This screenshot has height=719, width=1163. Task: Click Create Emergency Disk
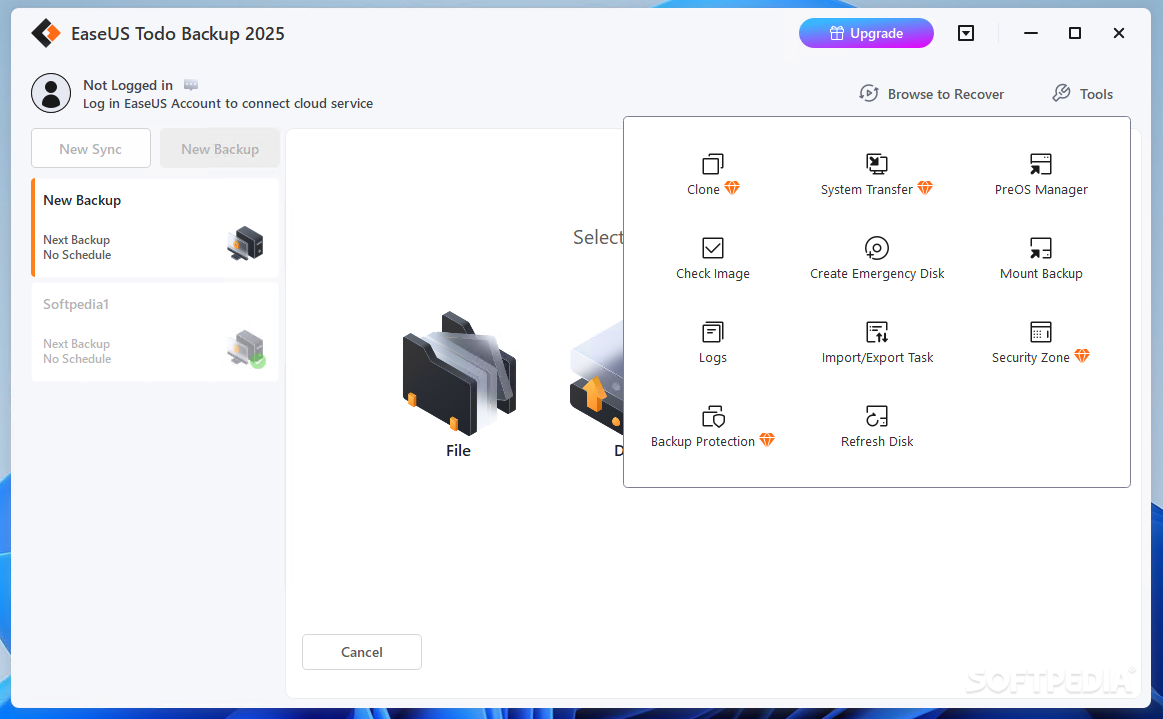tap(876, 258)
